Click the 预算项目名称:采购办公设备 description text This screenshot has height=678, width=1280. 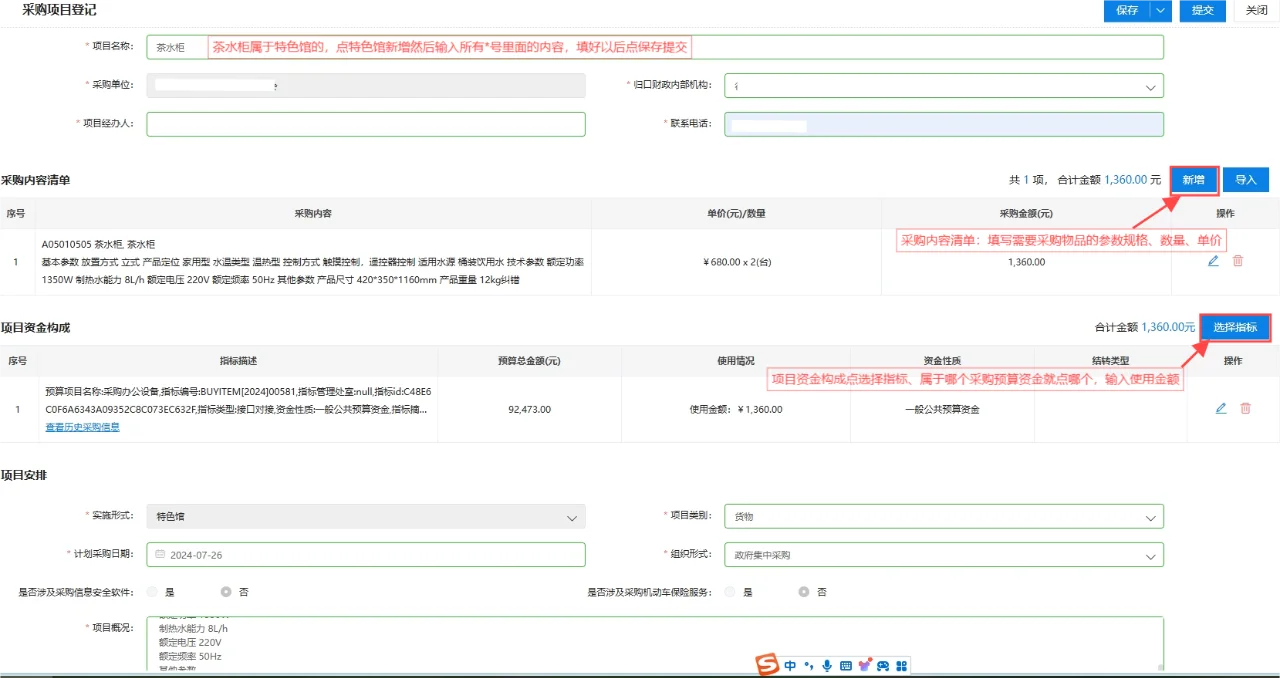click(x=239, y=400)
